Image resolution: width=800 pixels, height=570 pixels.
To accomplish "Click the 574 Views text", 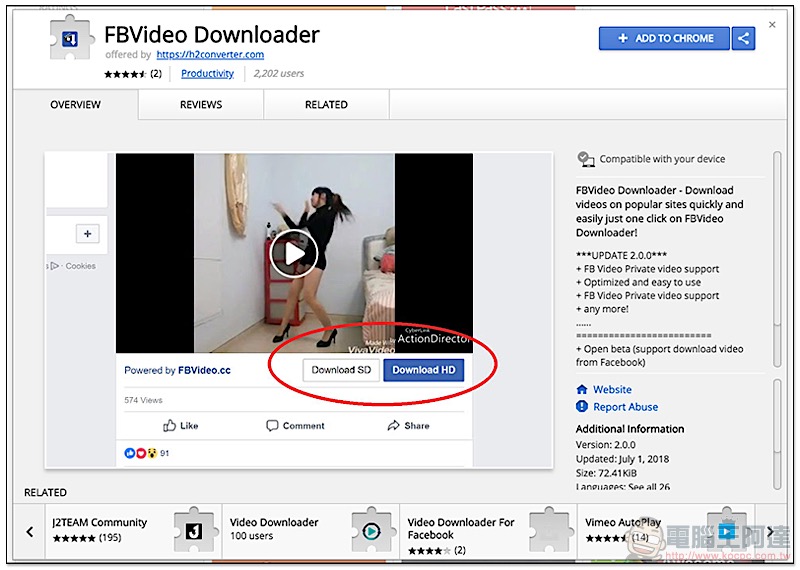I will click(x=143, y=400).
